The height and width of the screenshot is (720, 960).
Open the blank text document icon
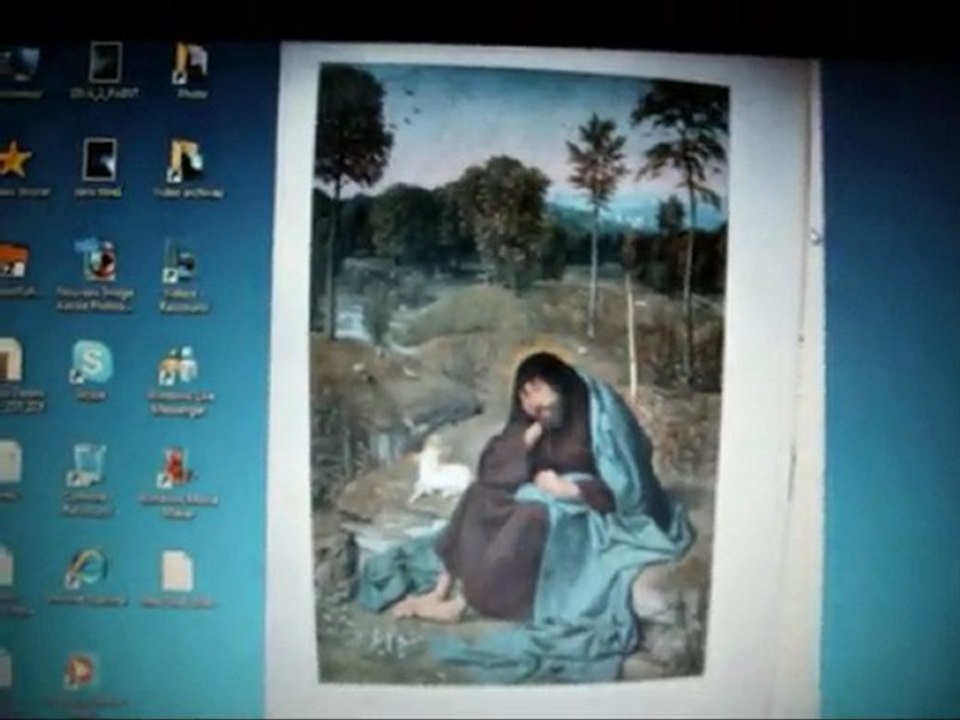point(177,571)
